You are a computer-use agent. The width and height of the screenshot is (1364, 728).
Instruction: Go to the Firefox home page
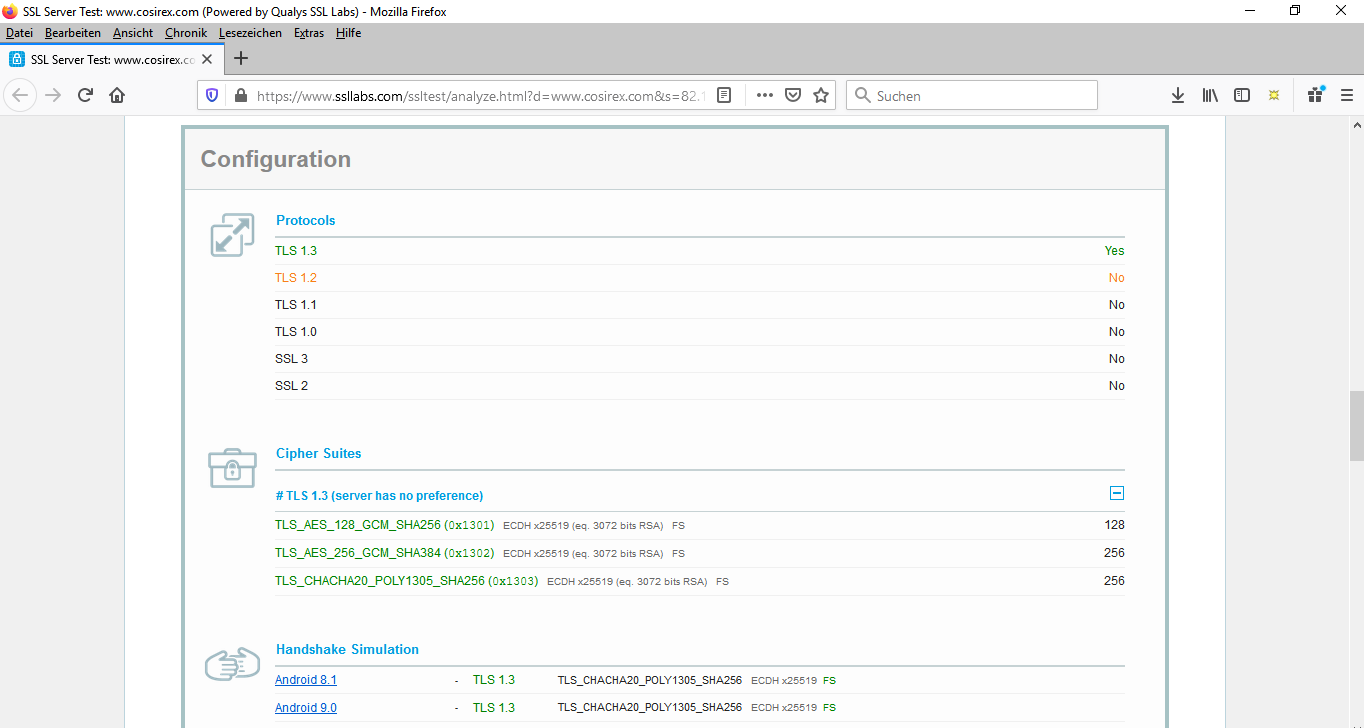pos(117,95)
